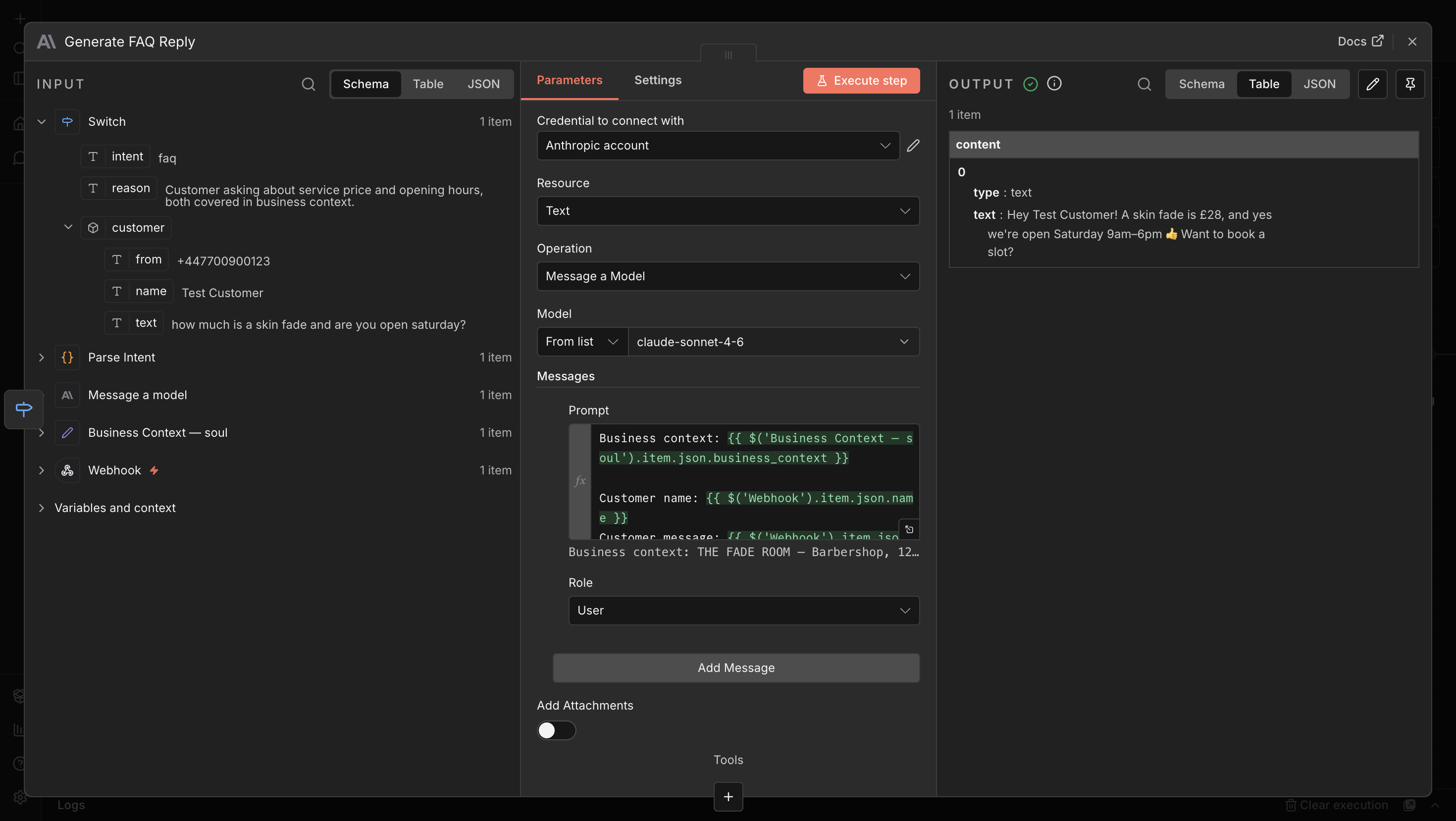This screenshot has width=1456, height=821.
Task: Search the OUTPUT panel data
Action: 1144,84
